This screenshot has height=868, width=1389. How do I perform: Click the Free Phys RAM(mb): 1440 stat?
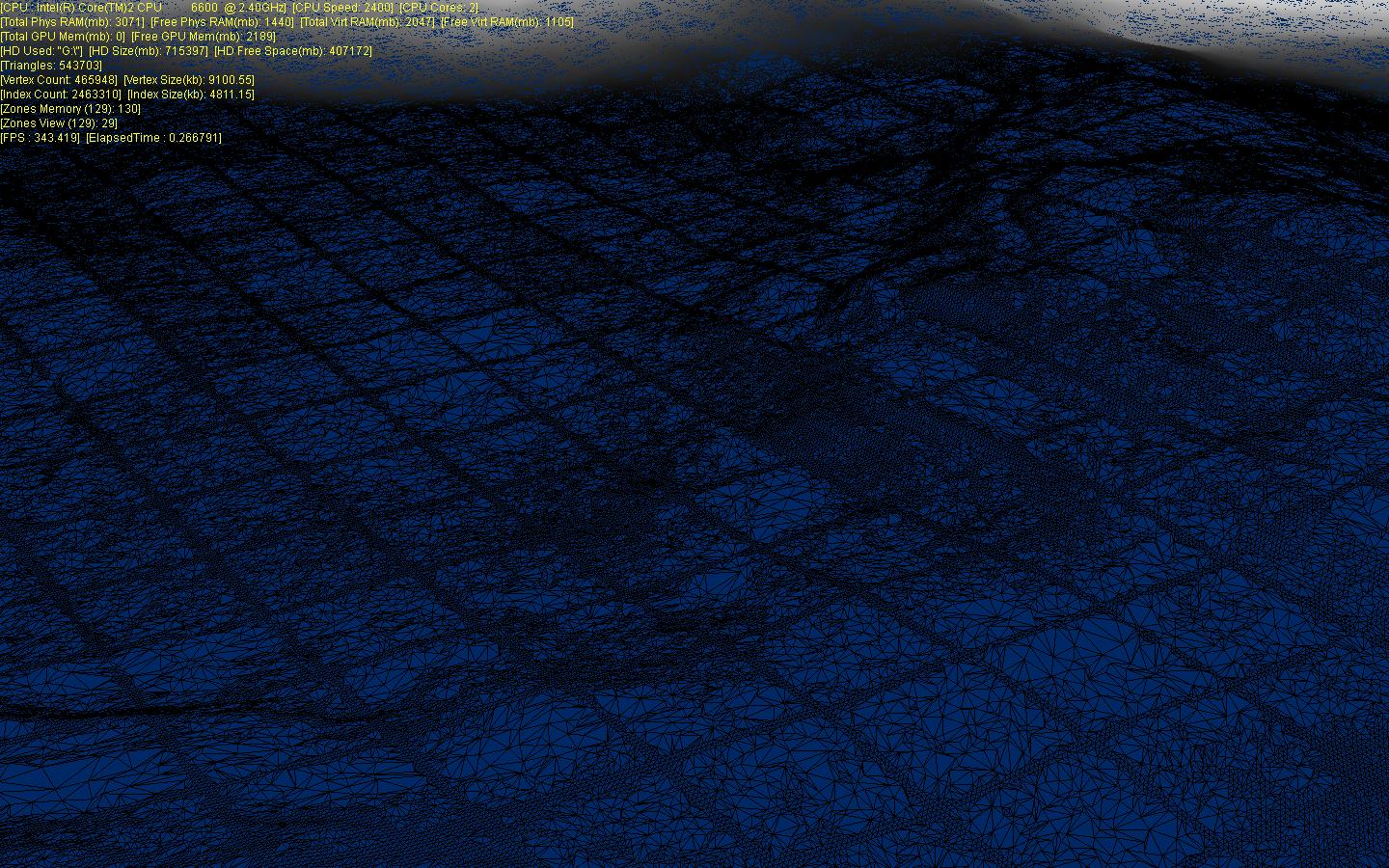pyautogui.click(x=222, y=22)
